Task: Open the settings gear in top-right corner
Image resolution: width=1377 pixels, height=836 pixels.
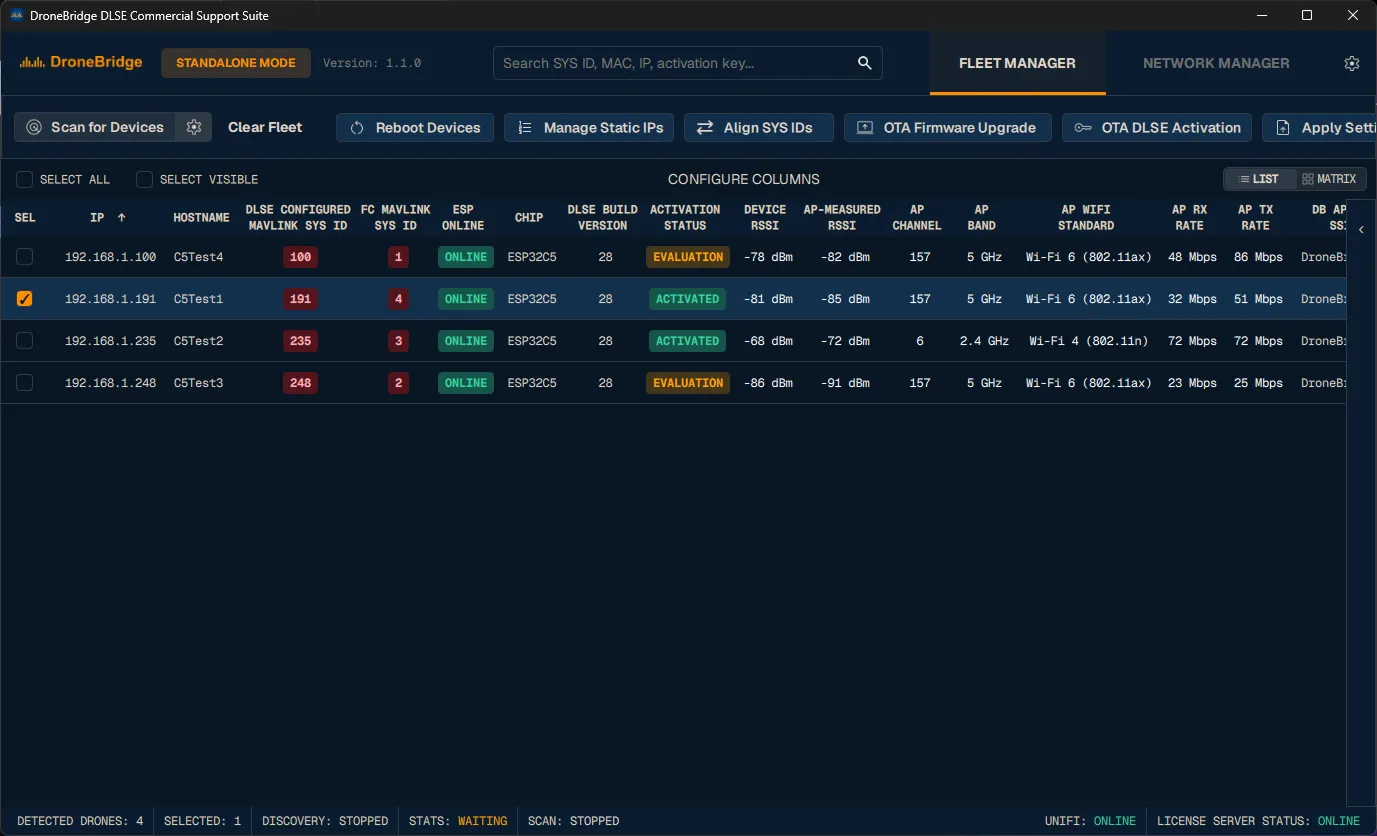Action: point(1352,63)
